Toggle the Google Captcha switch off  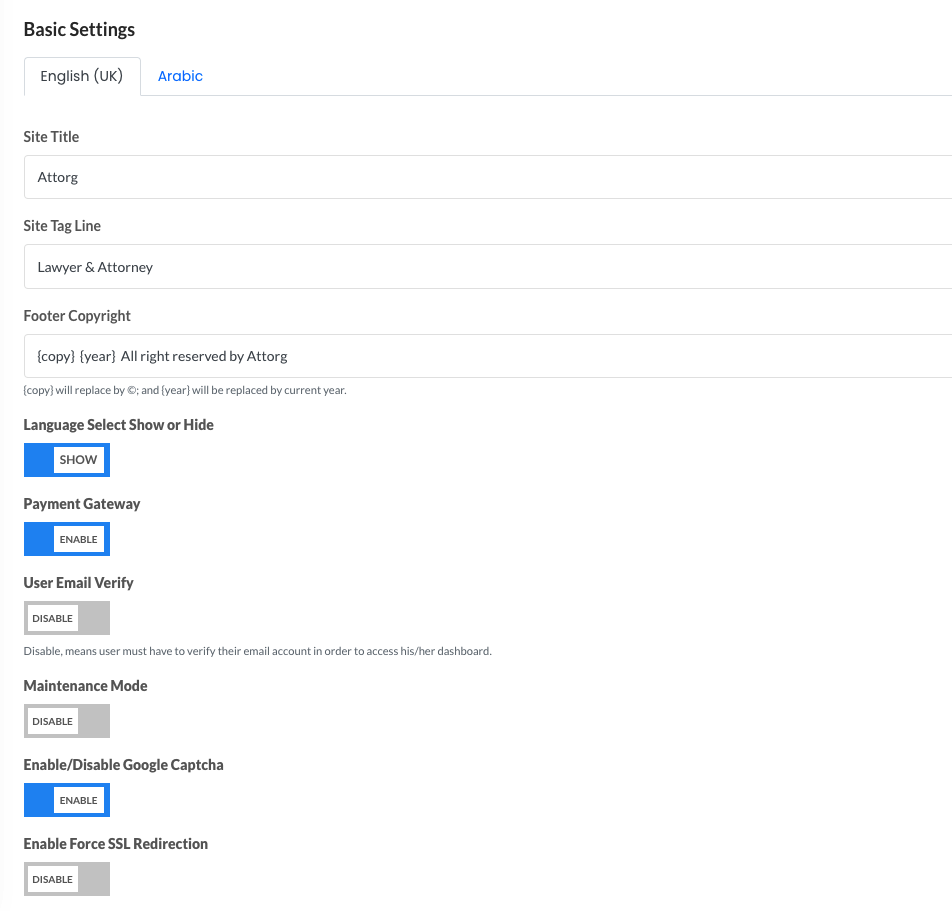click(x=67, y=800)
